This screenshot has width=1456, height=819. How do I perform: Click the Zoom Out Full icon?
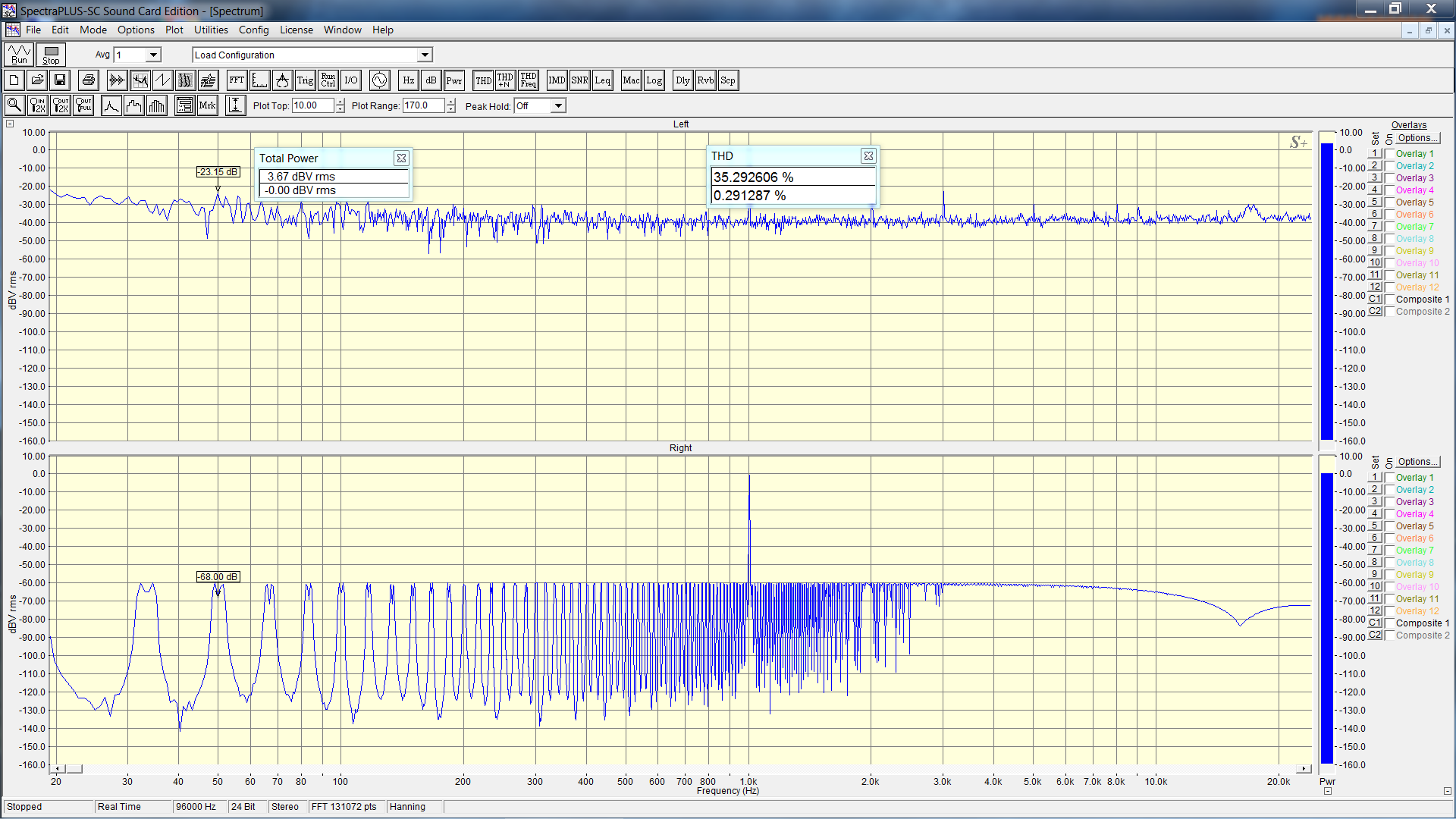click(83, 105)
